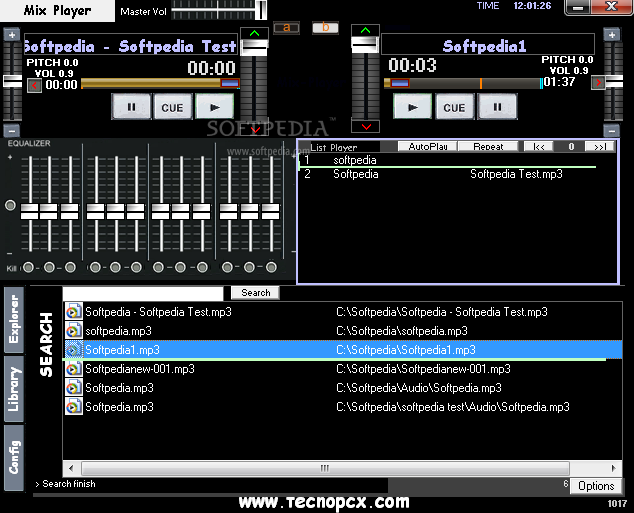Click horizontal scrollbar thumb in results

[x=325, y=468]
